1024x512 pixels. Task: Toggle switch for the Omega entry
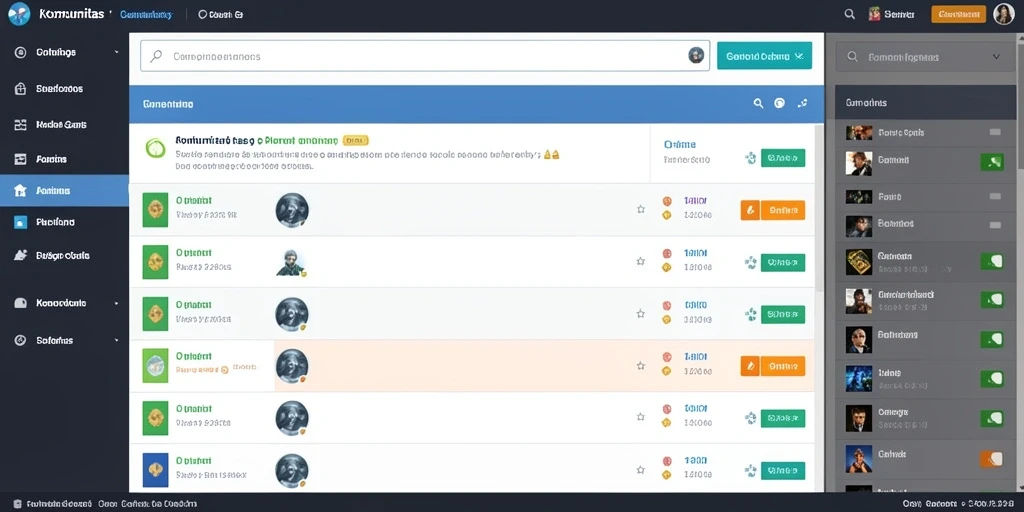[x=992, y=418]
